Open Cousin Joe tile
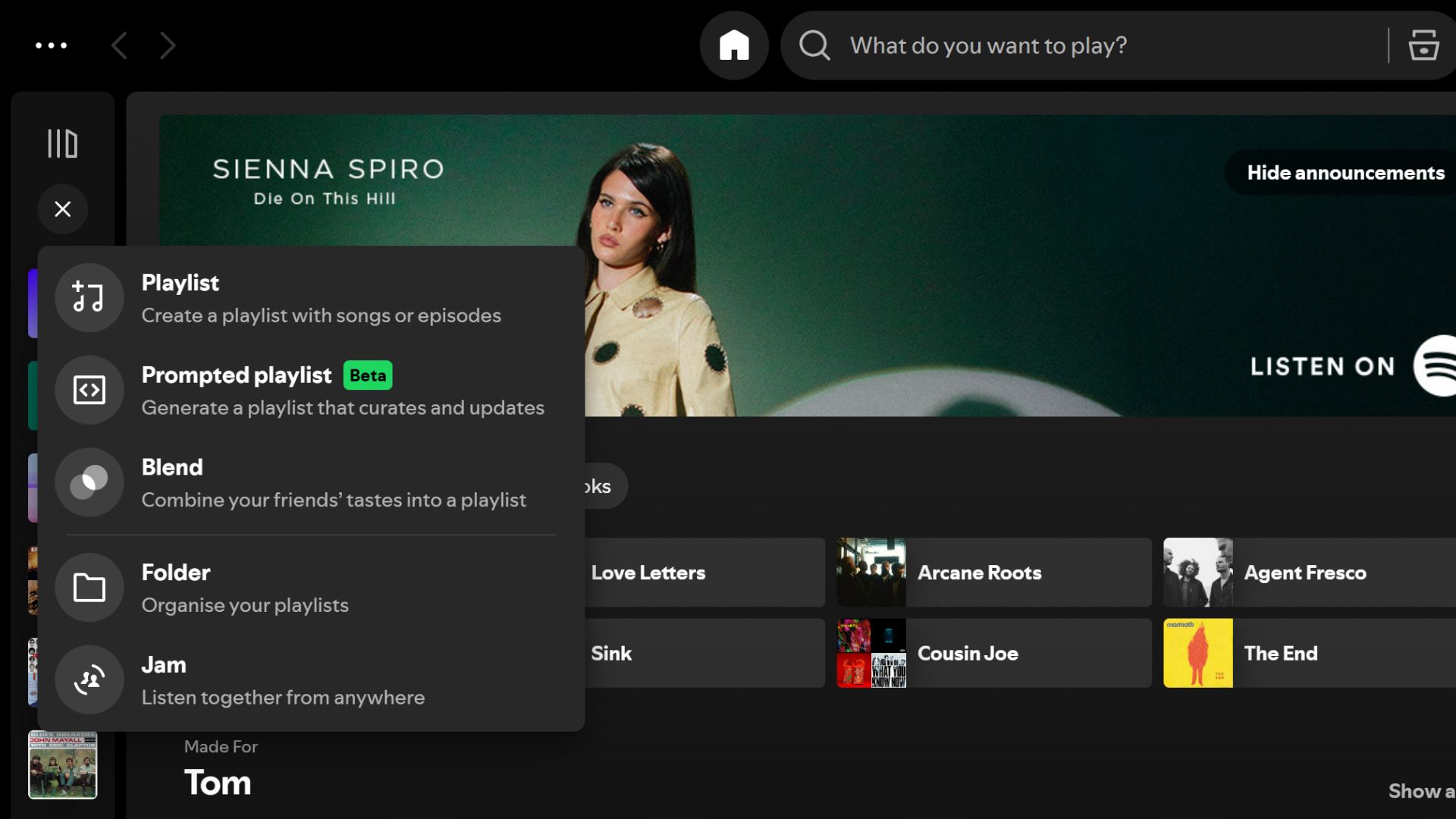The height and width of the screenshot is (819, 1456). [994, 653]
